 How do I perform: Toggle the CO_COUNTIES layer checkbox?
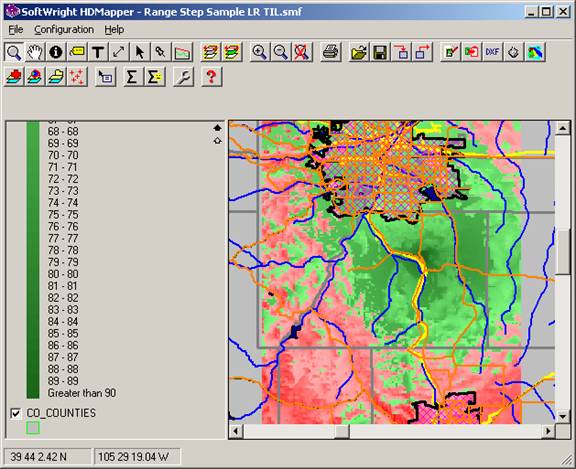(x=15, y=414)
